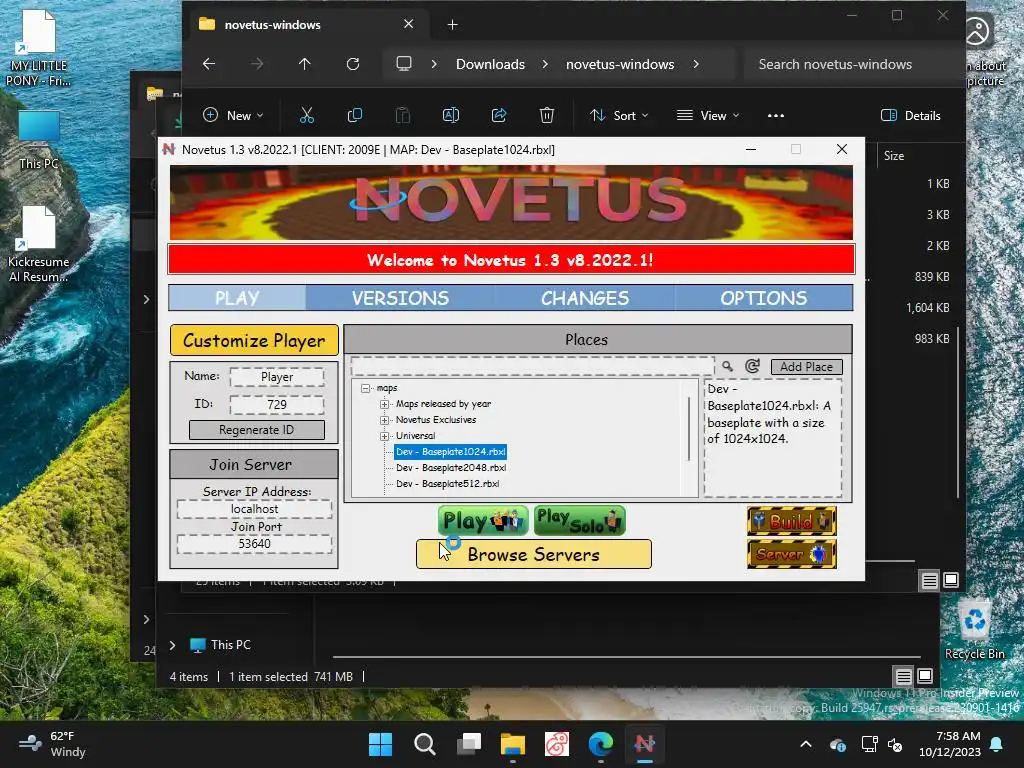Click the Copy icon in Explorer
1024x768 pixels.
[355, 116]
